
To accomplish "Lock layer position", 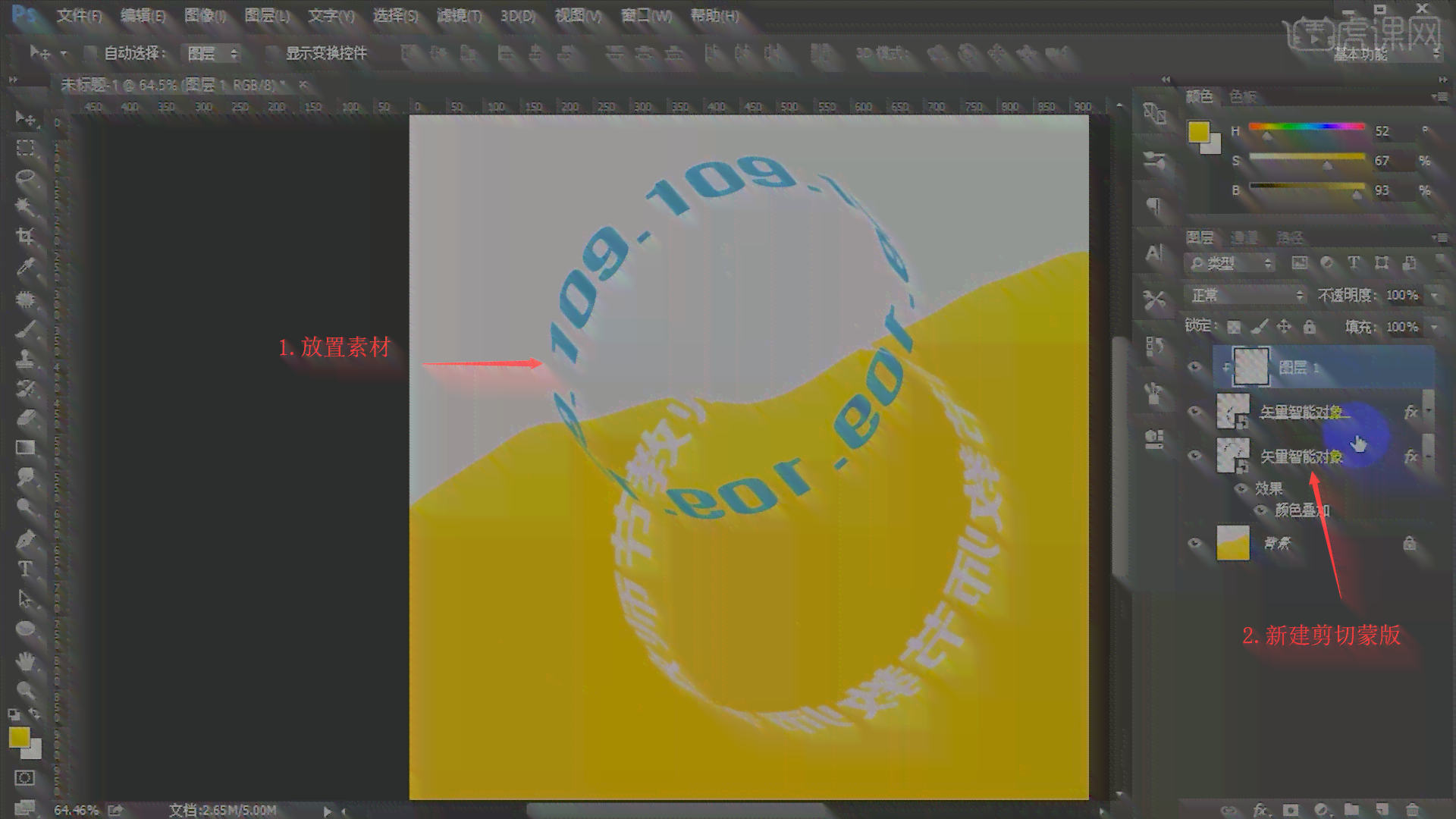I will [x=1284, y=327].
